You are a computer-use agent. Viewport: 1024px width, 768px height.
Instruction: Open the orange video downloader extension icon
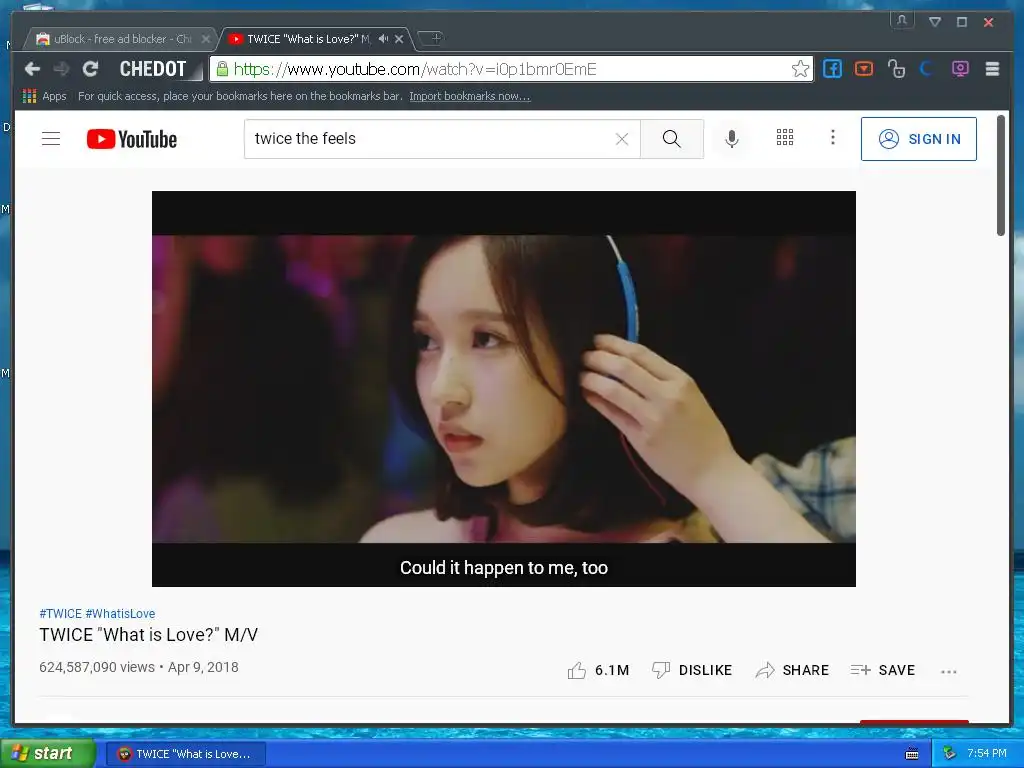pos(863,69)
